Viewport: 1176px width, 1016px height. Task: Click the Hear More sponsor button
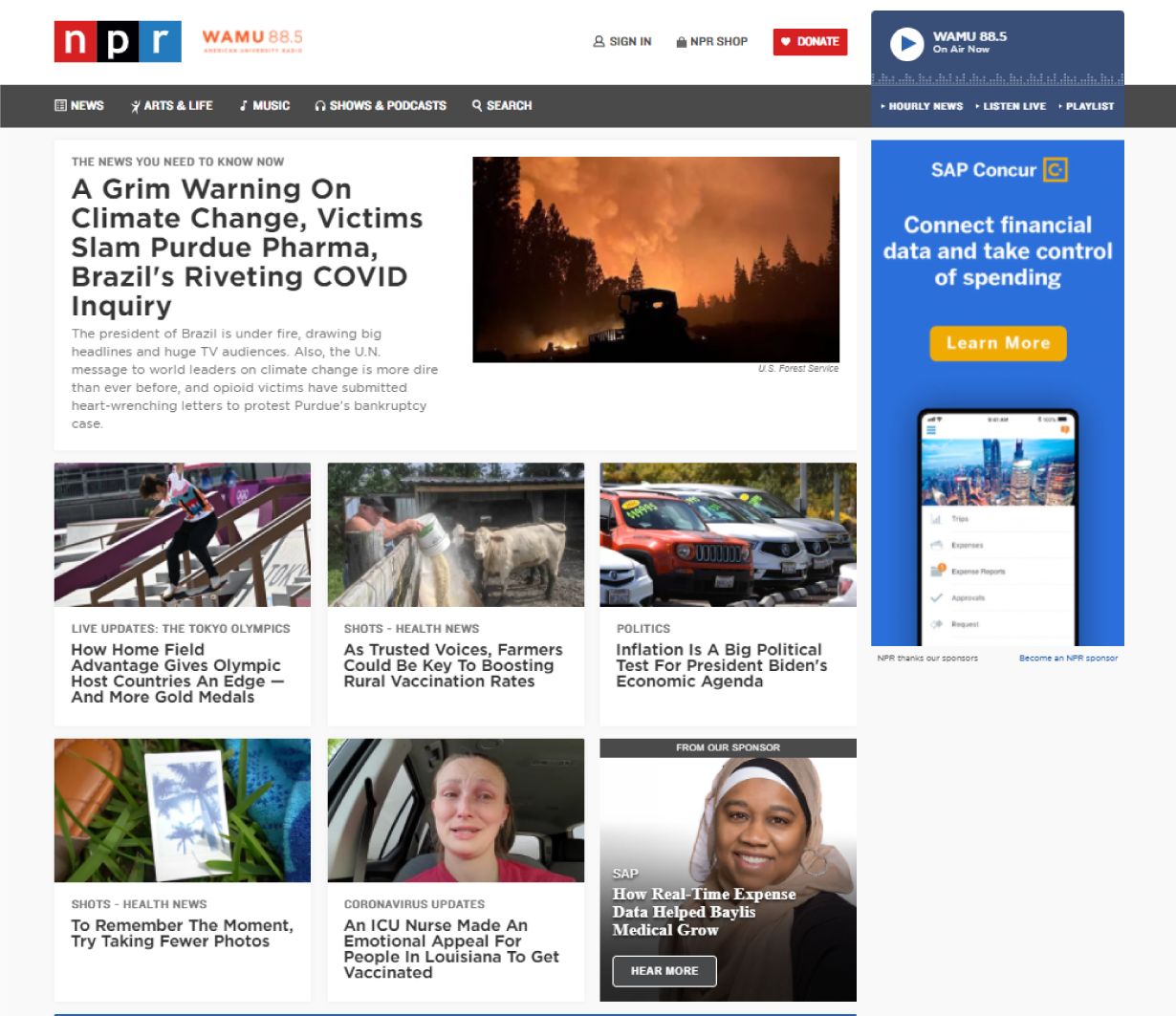pyautogui.click(x=664, y=971)
